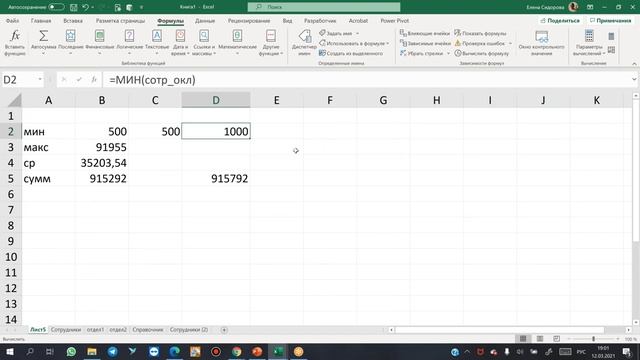The width and height of the screenshot is (640, 360).
Task: Open the Сотрудники sheet tab
Action: pos(66,330)
